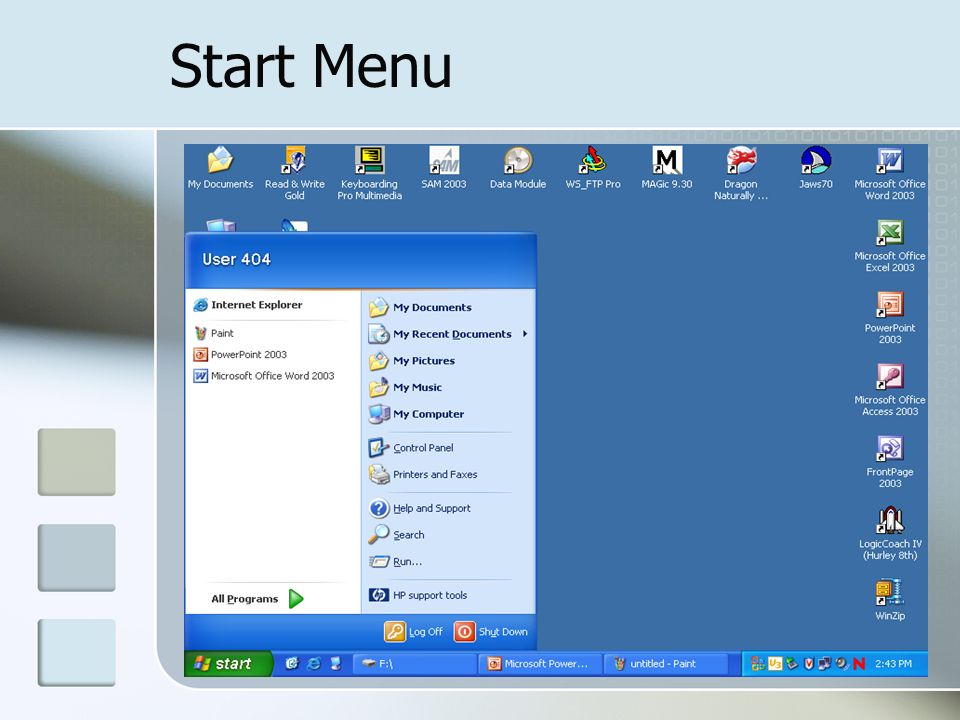
Task: Open My Documents desktop icon
Action: [220, 167]
